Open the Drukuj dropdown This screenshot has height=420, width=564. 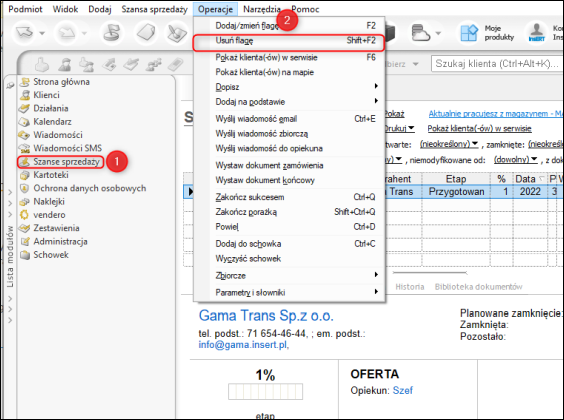tap(399, 128)
